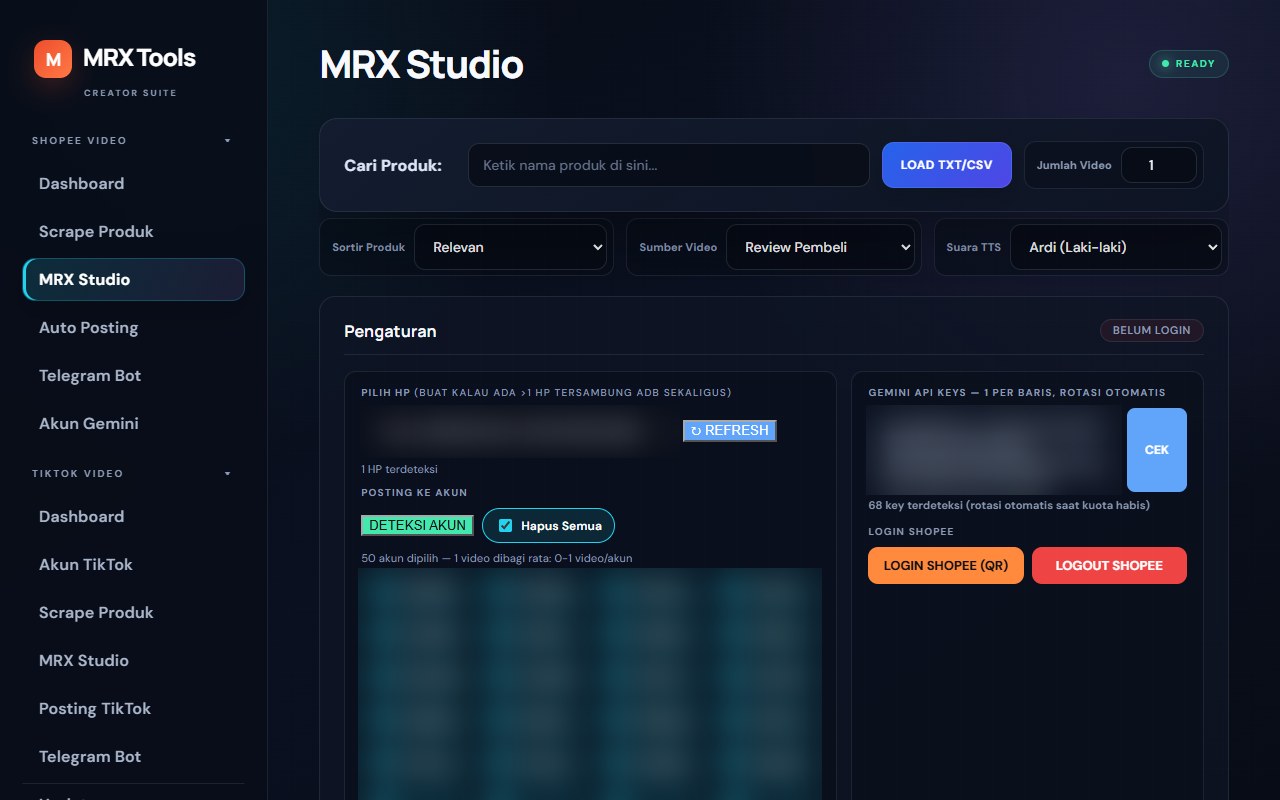
Task: Open the Posting TikTok page
Action: point(134,709)
